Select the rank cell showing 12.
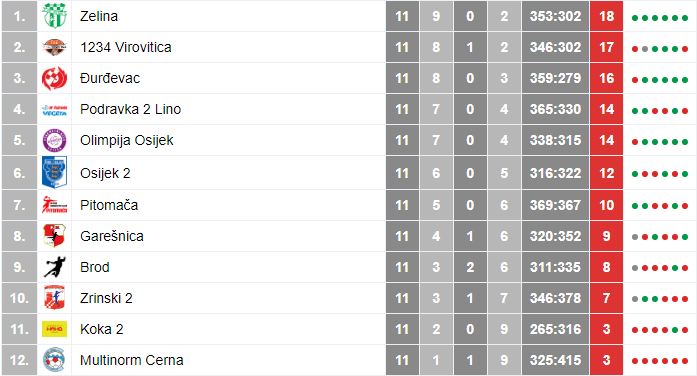This screenshot has height=376, width=697. (19, 360)
